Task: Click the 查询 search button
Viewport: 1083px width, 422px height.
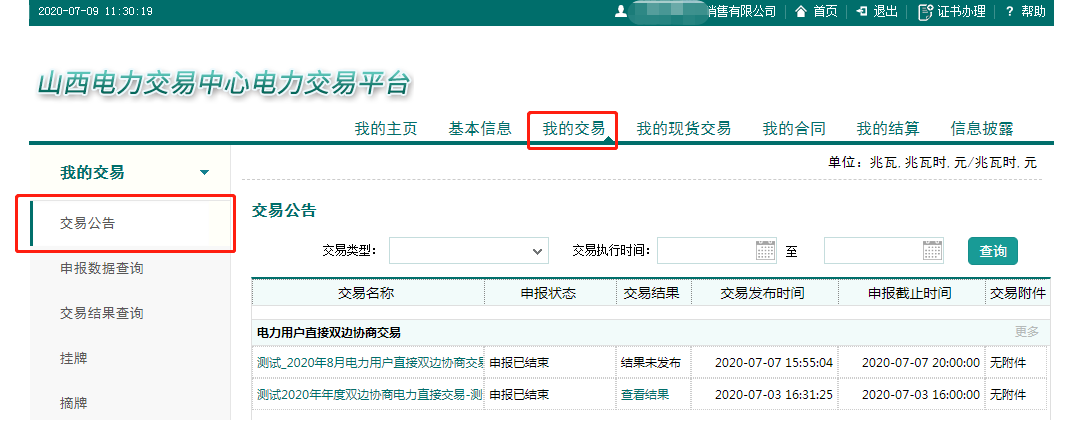Action: pos(992,251)
